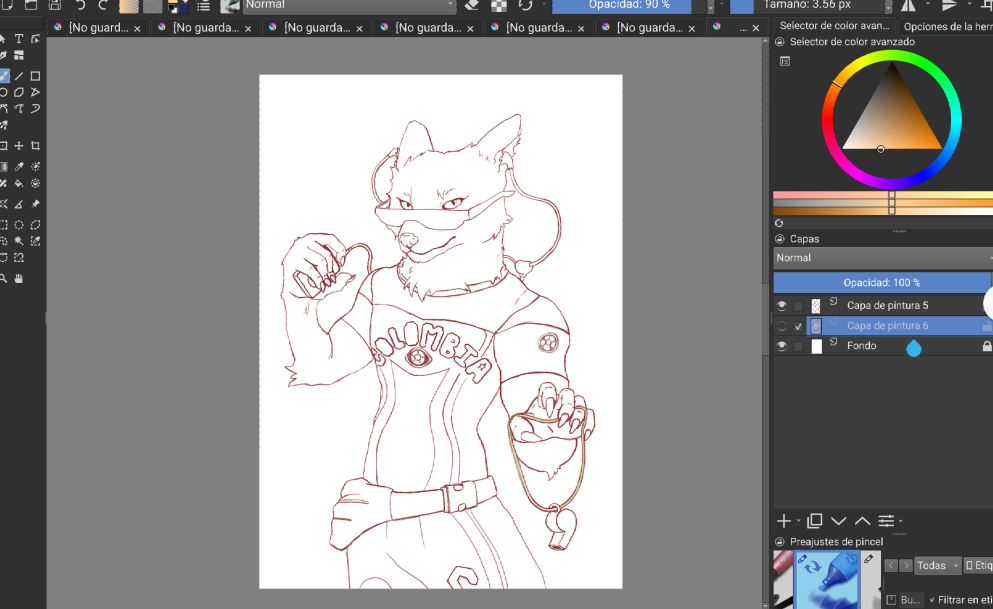This screenshot has height=609, width=993.
Task: Select the Fill bucket tool
Action: pos(19,184)
